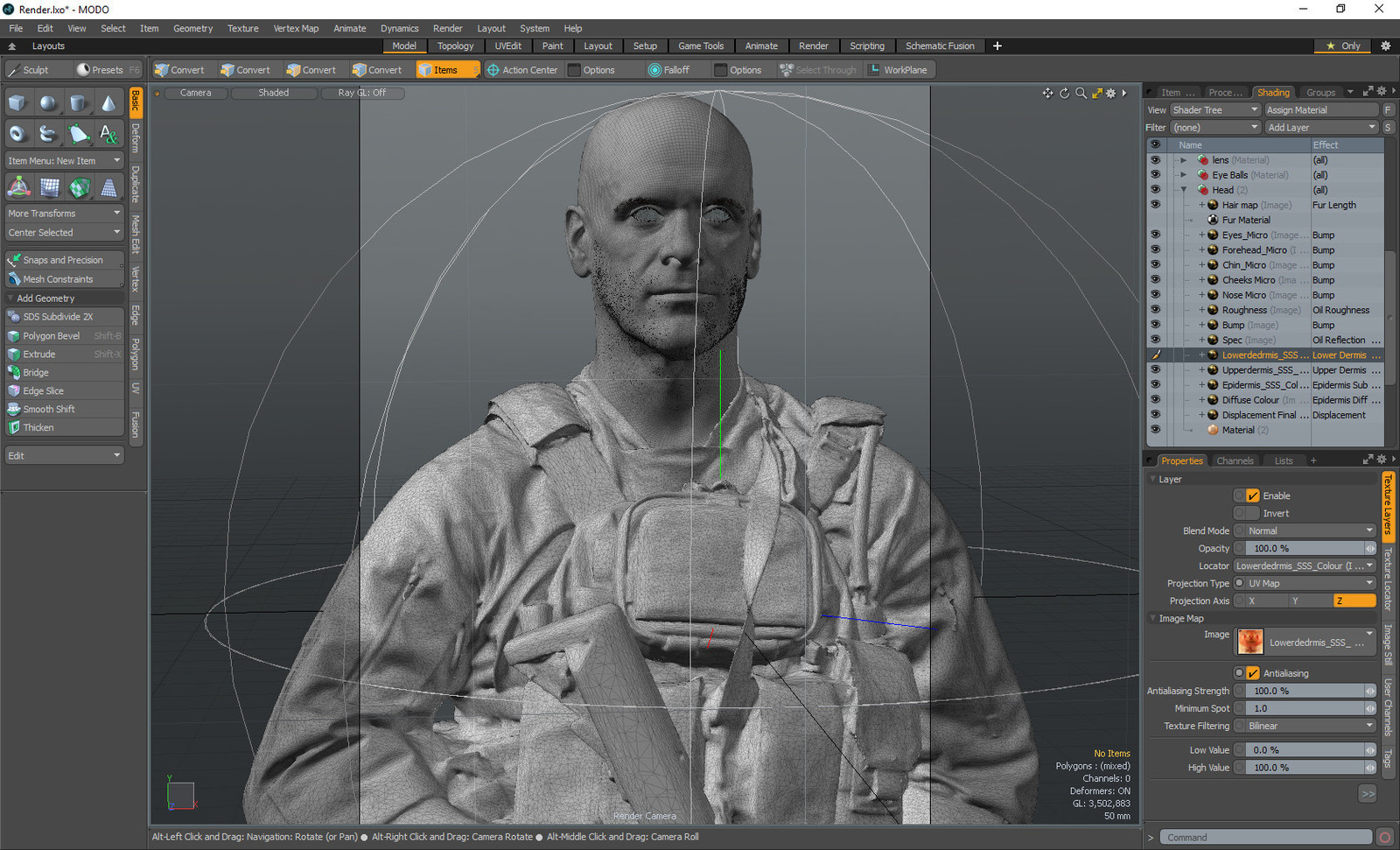This screenshot has height=850, width=1400.
Task: Select the Cone primitive tool
Action: point(108,103)
